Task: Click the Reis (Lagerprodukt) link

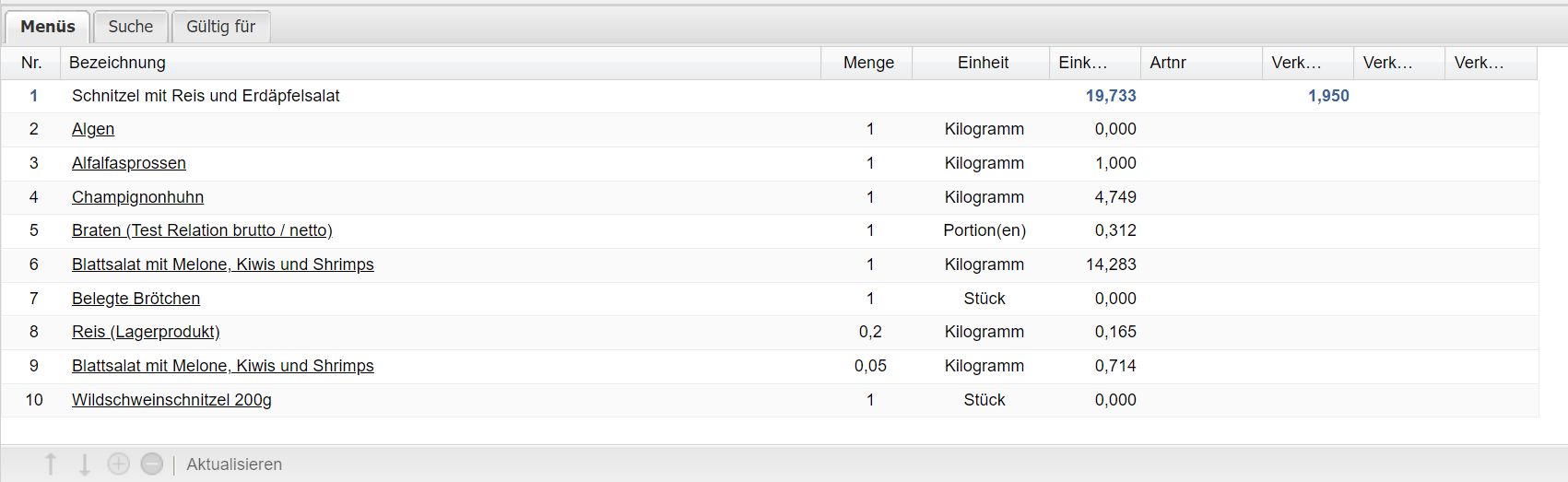Action: [x=146, y=332]
